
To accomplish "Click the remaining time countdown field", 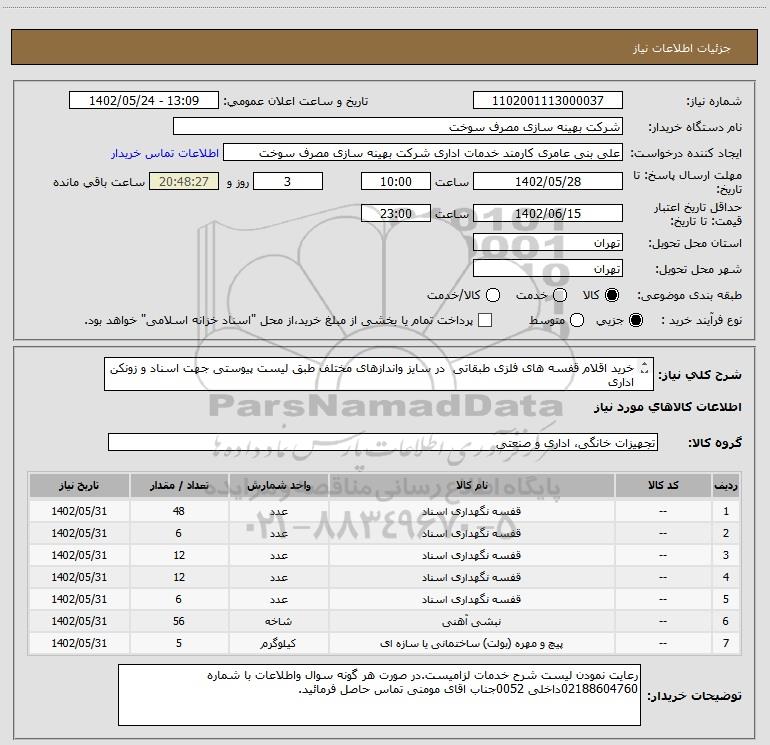I will coord(183,182).
